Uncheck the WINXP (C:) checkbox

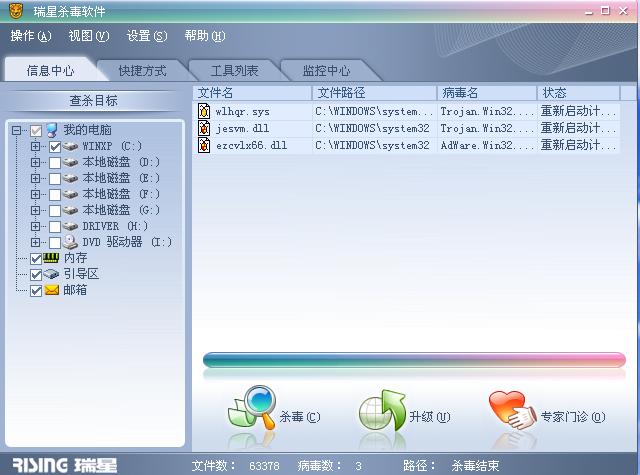55,146
